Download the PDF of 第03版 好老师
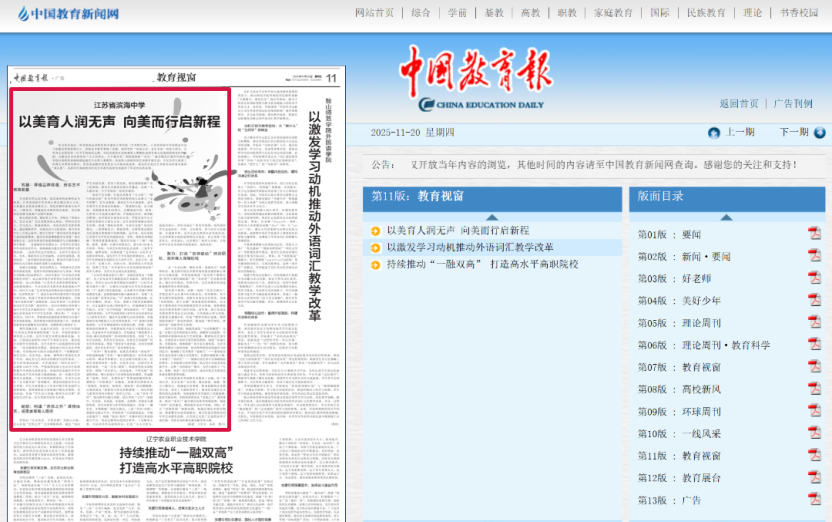Screen dimensions: 832x522 814,279
